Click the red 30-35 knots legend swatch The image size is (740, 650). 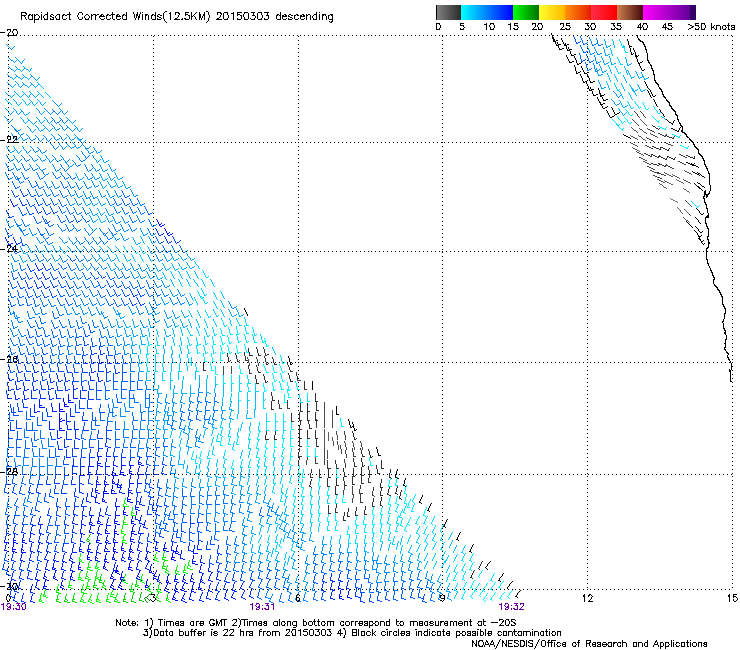[x=604, y=12]
